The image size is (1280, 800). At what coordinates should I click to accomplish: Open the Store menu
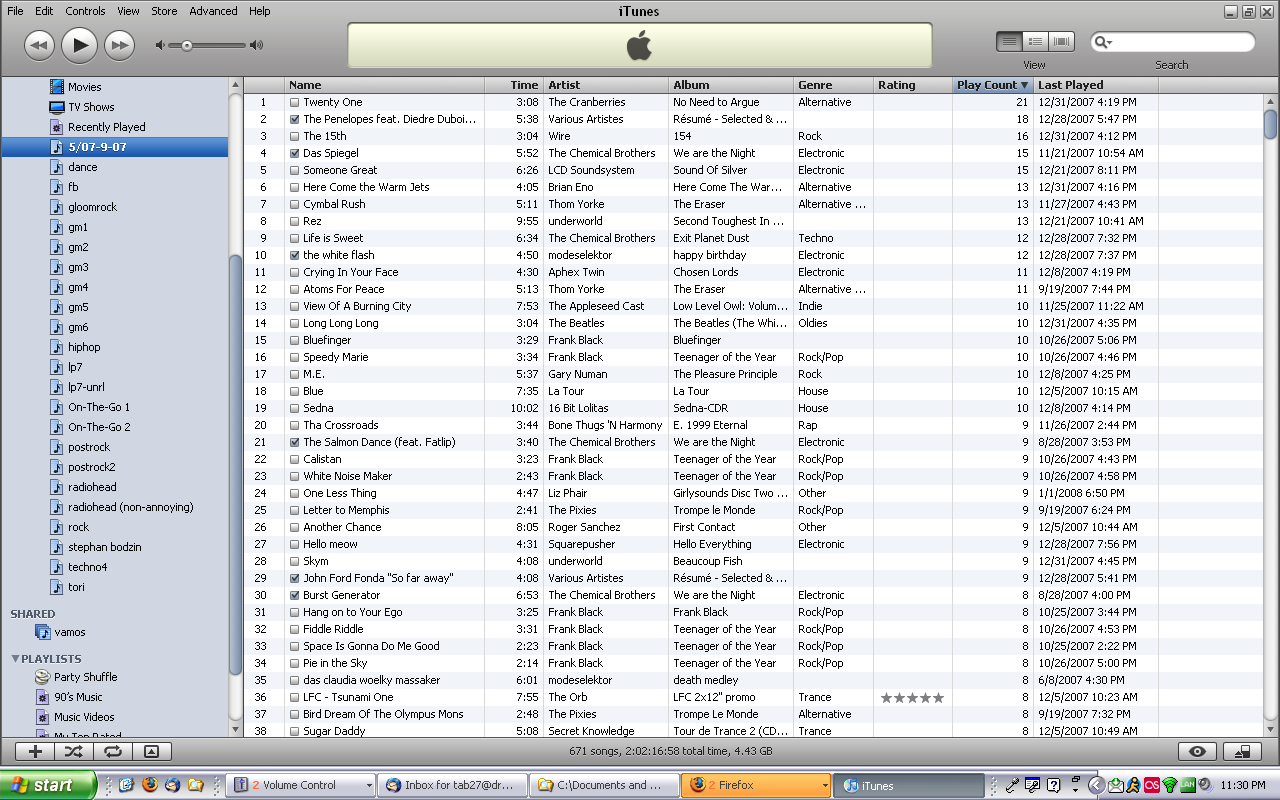pyautogui.click(x=164, y=11)
